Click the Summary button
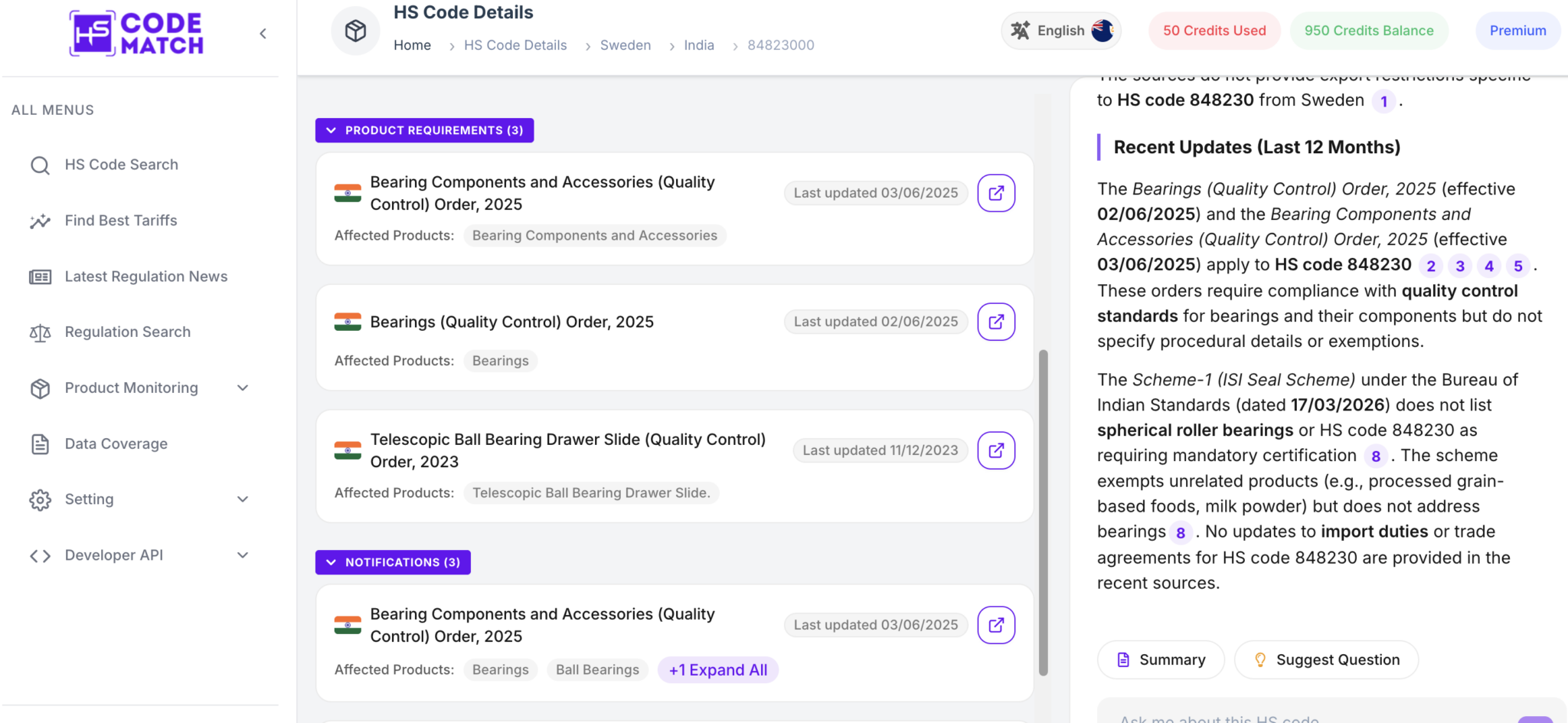 (1161, 660)
